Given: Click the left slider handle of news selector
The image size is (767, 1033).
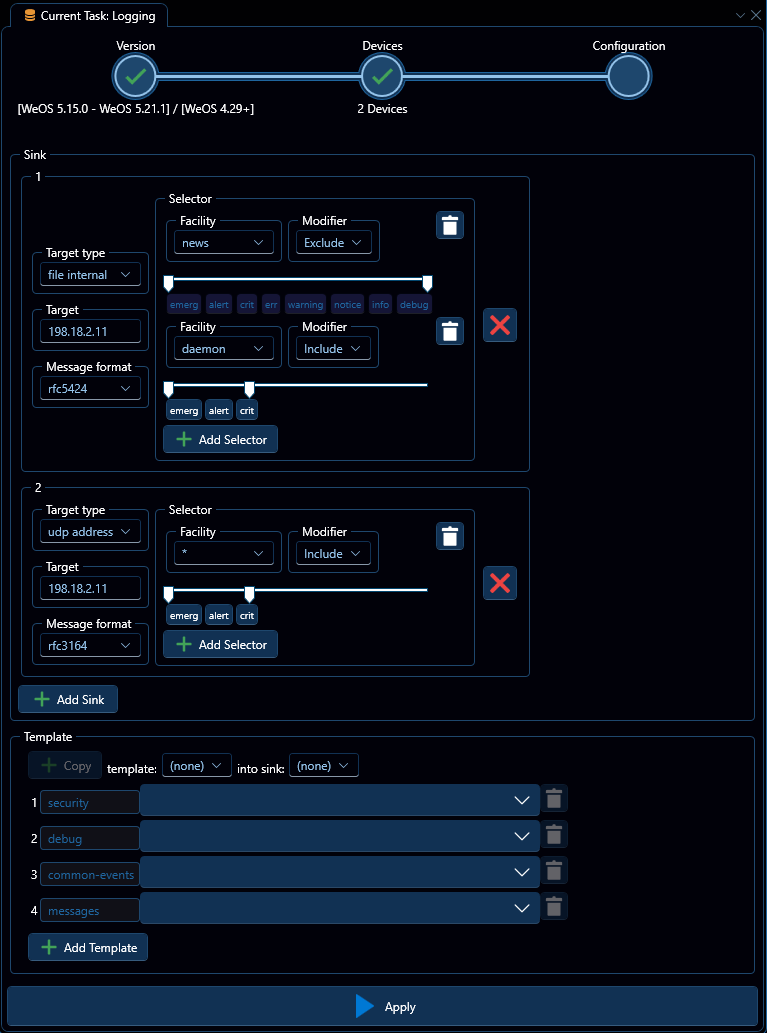Looking at the screenshot, I should click(x=169, y=284).
